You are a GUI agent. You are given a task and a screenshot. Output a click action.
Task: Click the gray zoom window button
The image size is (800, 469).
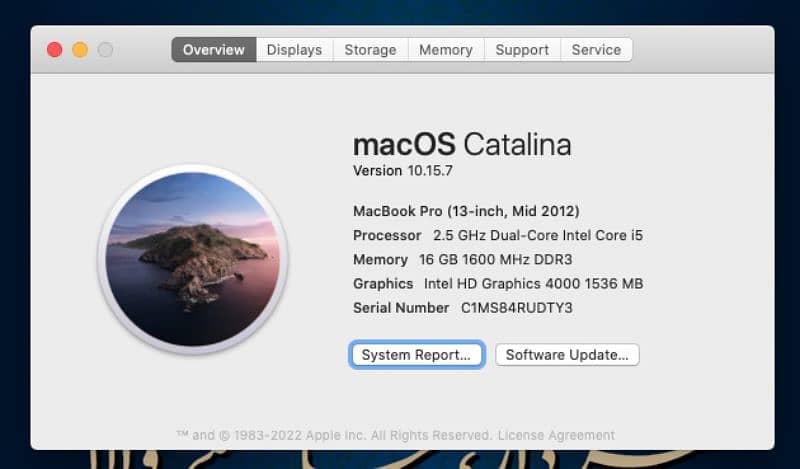click(105, 50)
